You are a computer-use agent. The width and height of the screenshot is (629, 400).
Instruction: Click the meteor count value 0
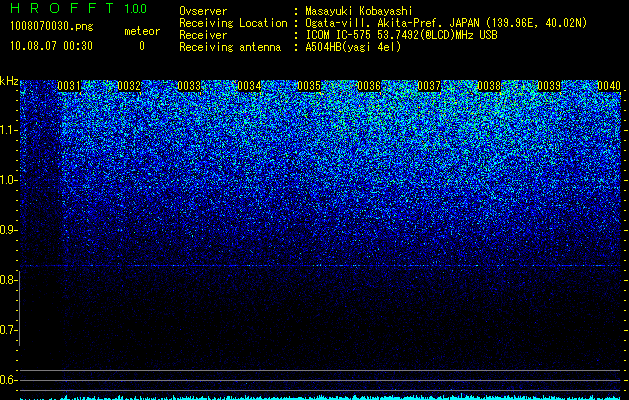coord(142,46)
